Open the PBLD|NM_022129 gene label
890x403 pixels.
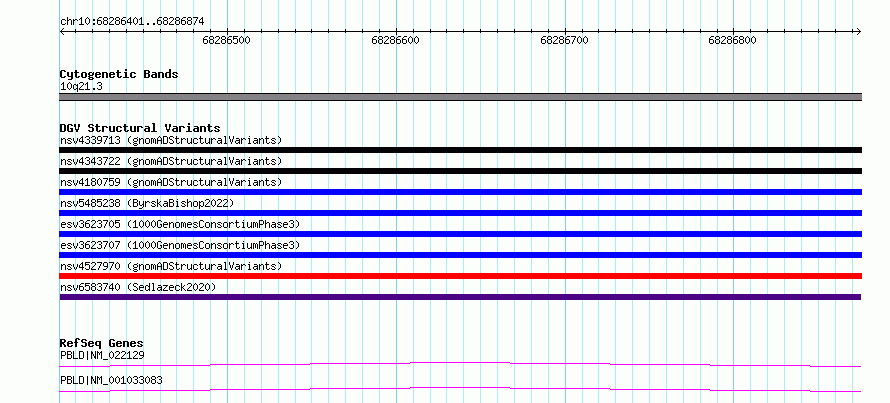pos(102,356)
